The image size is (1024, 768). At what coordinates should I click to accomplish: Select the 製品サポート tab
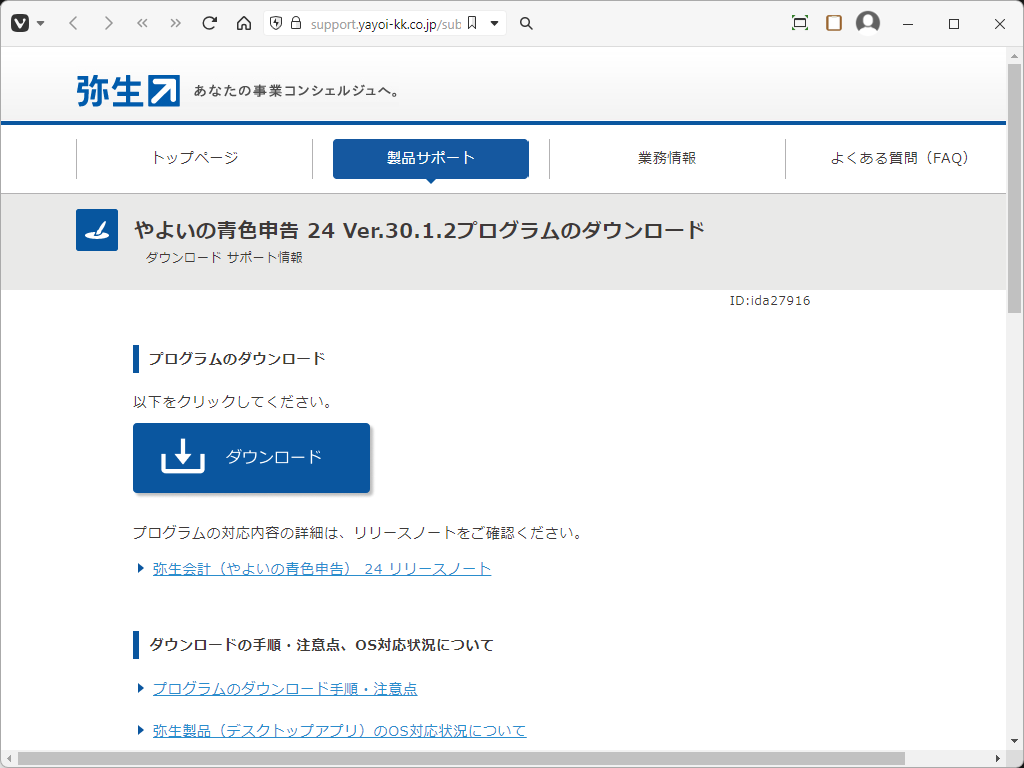tap(430, 158)
